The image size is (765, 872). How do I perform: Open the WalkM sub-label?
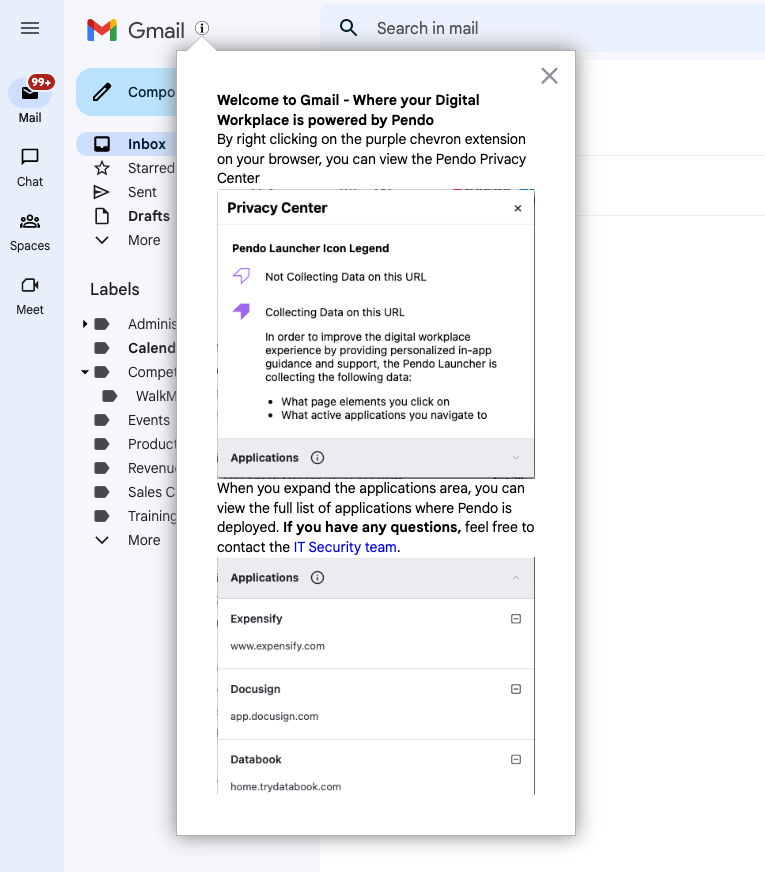pos(139,396)
